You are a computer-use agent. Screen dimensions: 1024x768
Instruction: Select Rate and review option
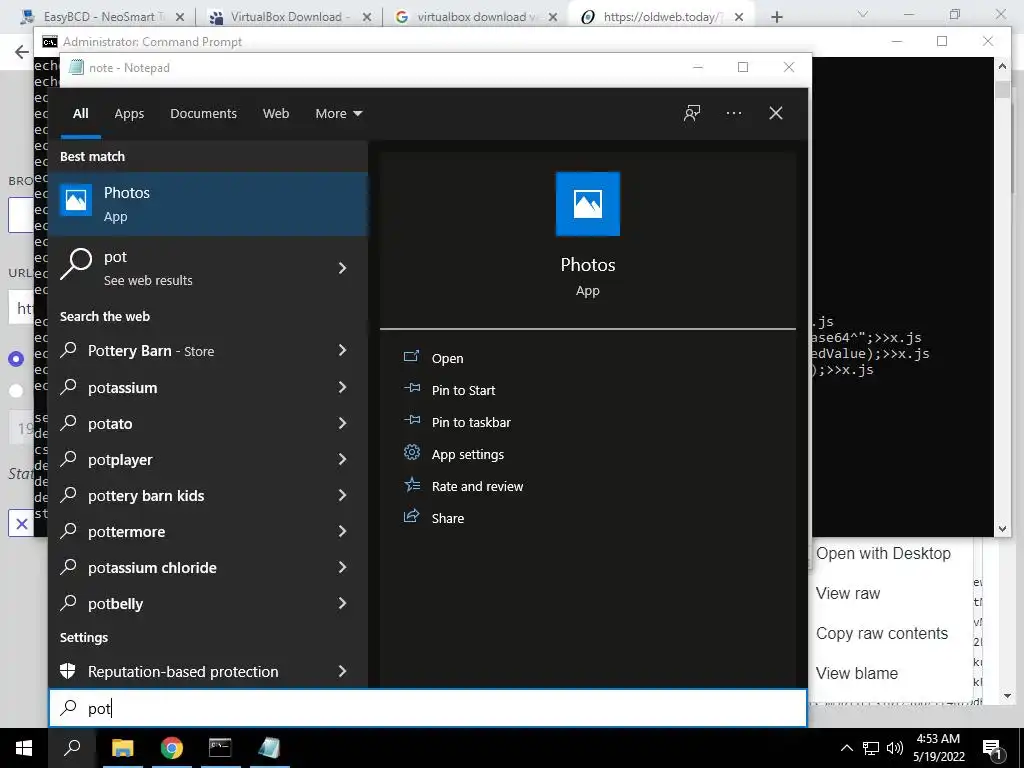tap(477, 487)
